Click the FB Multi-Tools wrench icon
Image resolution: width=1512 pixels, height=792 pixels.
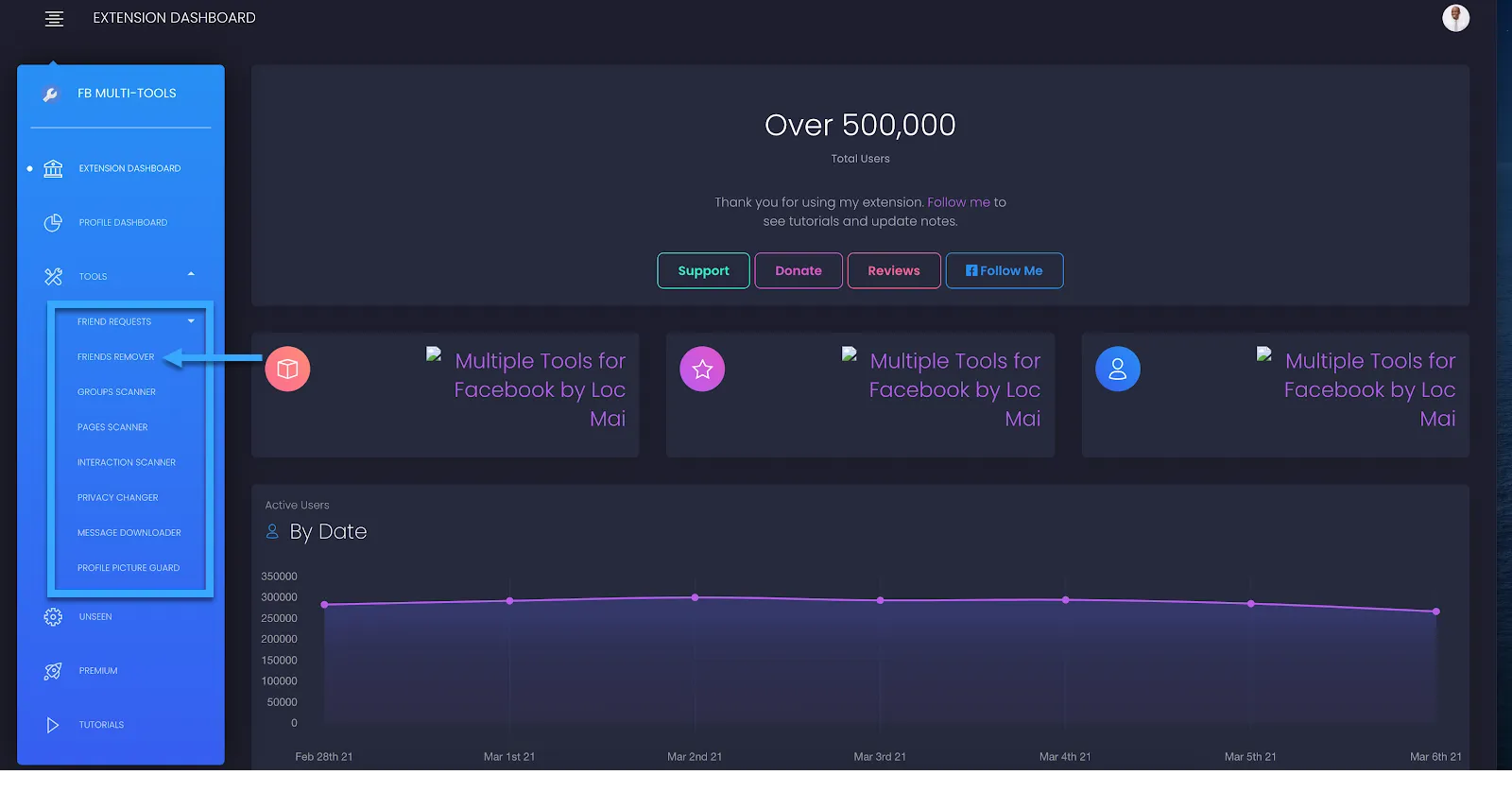pyautogui.click(x=51, y=94)
